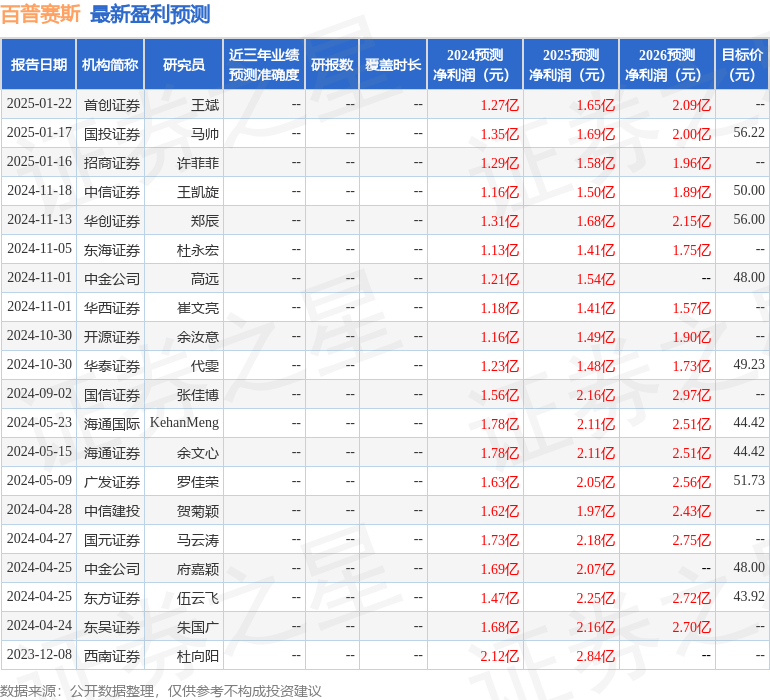This screenshot has height=700, width=770.
Task: Select the 报告日期 column header
Action: click(39, 64)
